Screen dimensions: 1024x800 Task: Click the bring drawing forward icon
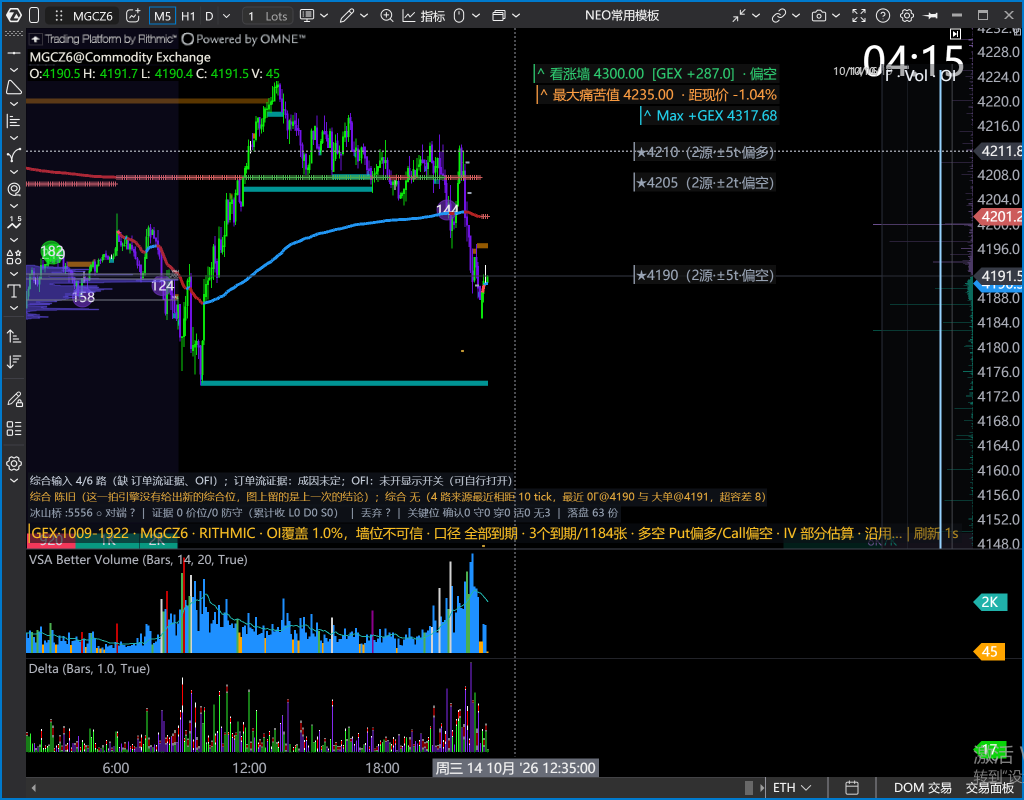[14, 336]
